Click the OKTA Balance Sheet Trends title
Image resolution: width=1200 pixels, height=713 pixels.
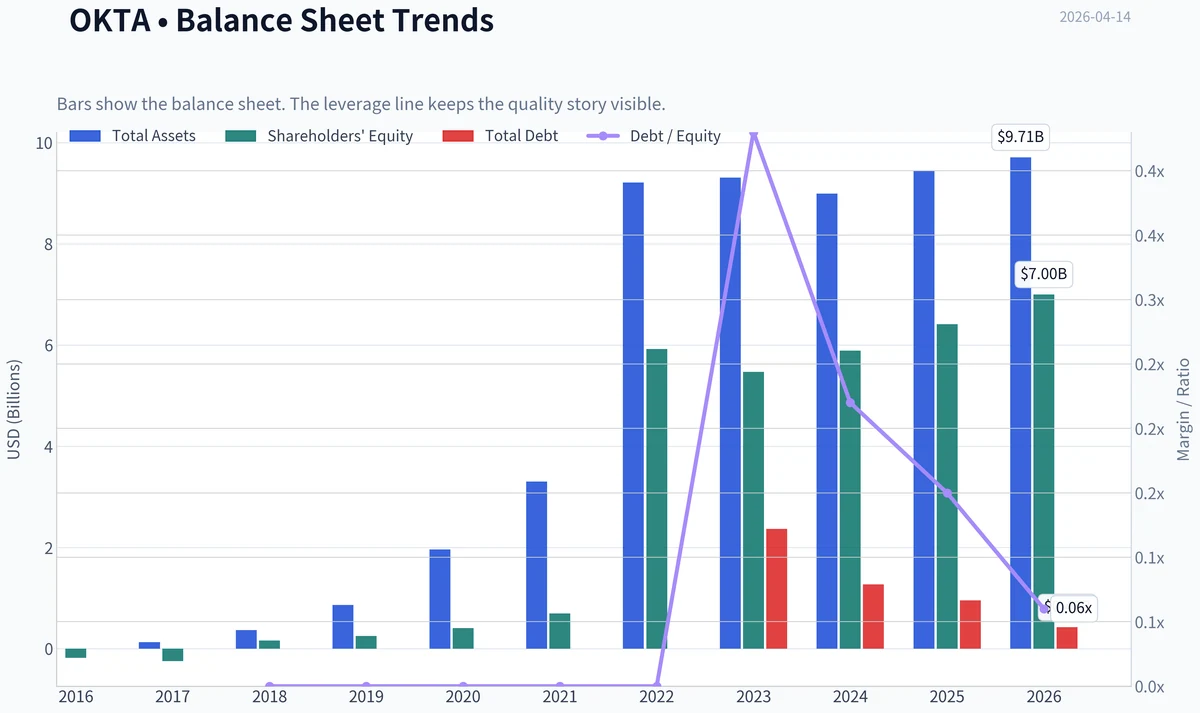(x=282, y=19)
